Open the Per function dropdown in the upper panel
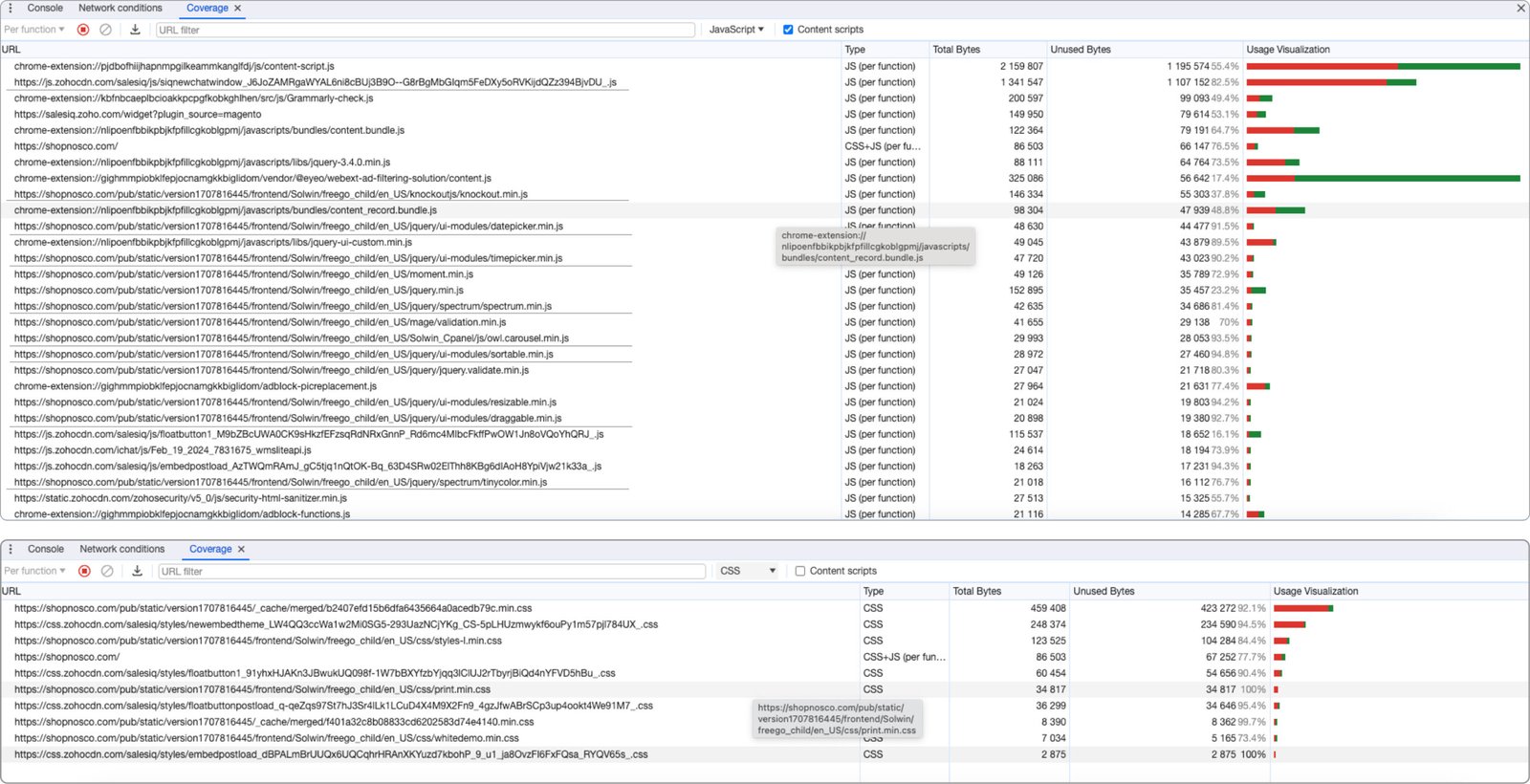The width and height of the screenshot is (1530, 784). point(34,30)
